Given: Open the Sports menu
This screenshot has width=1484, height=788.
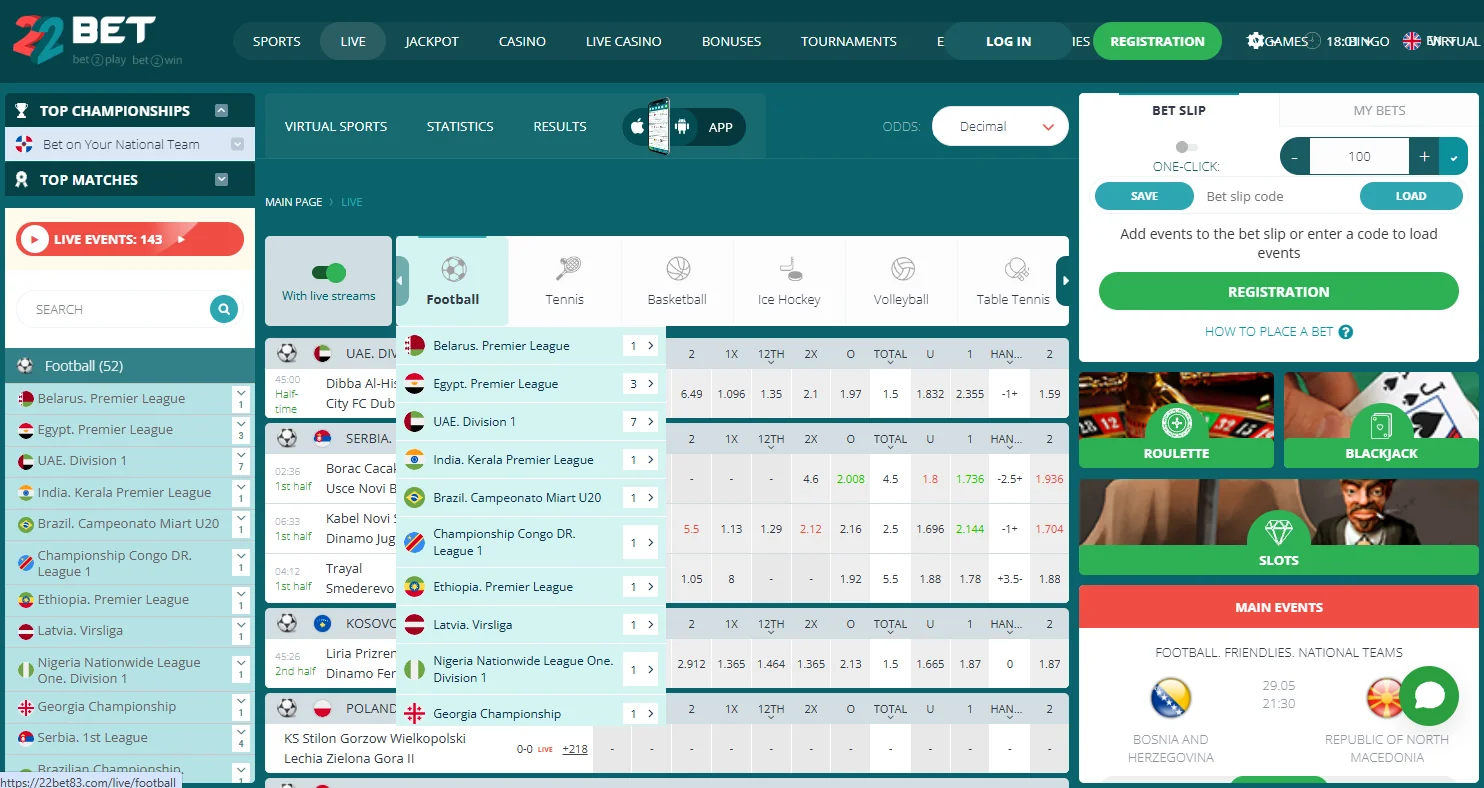Looking at the screenshot, I should (277, 41).
